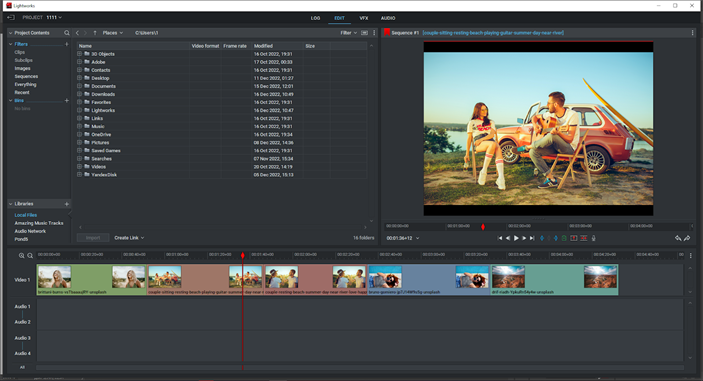Open the Audio Network library

point(30,231)
